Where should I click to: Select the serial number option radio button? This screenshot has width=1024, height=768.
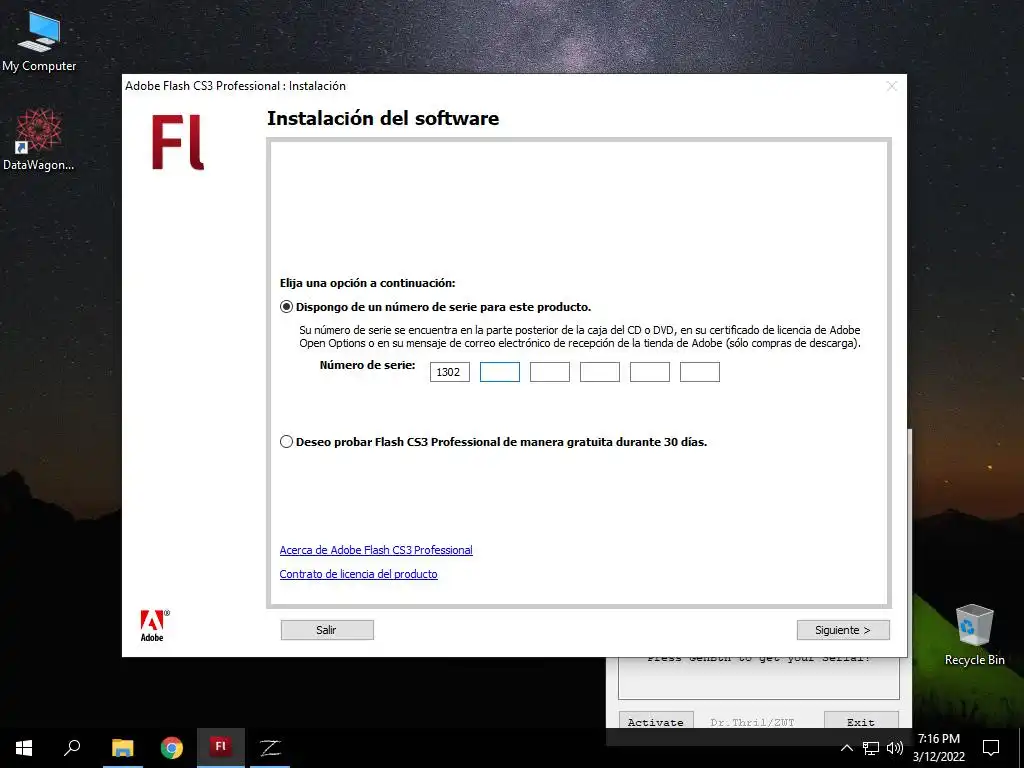286,307
